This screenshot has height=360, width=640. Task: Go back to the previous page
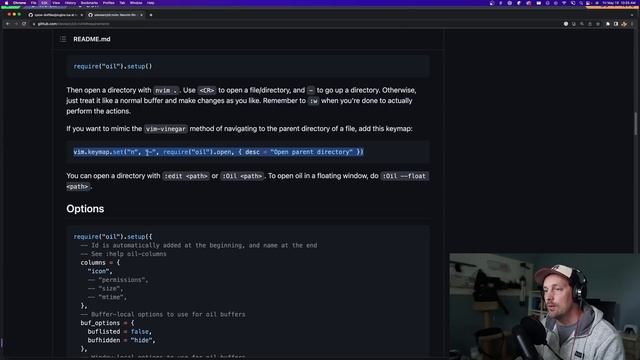tap(8, 24)
